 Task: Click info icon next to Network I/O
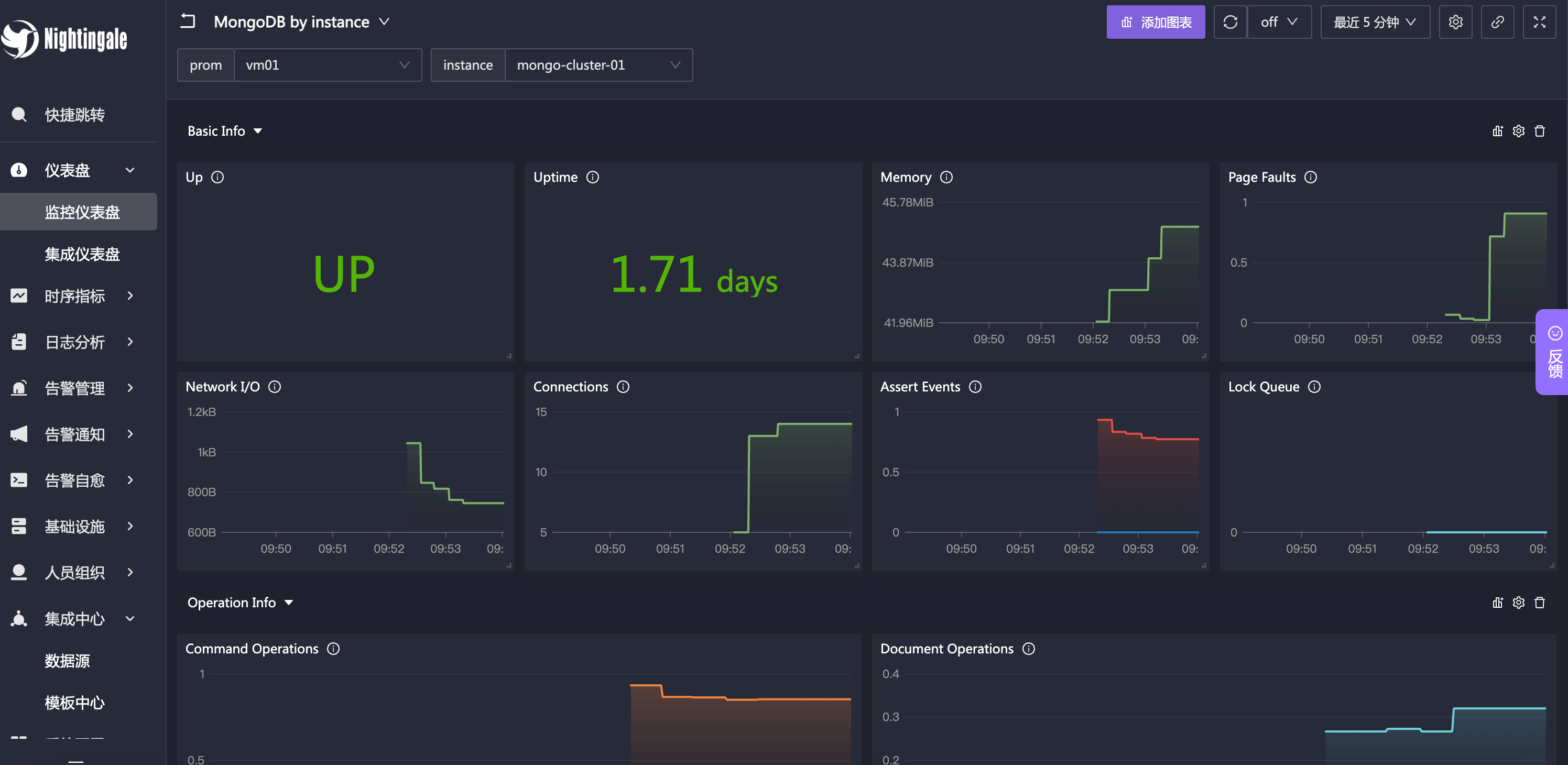point(275,387)
